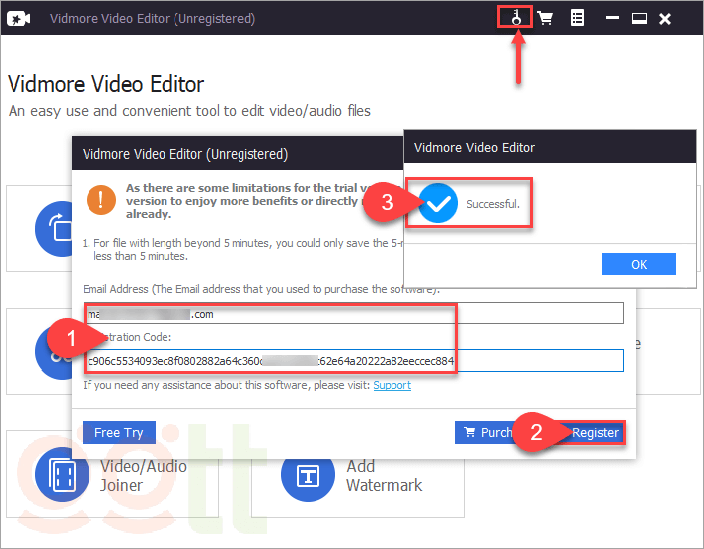Click the blue Rotate tool icon

(60, 229)
